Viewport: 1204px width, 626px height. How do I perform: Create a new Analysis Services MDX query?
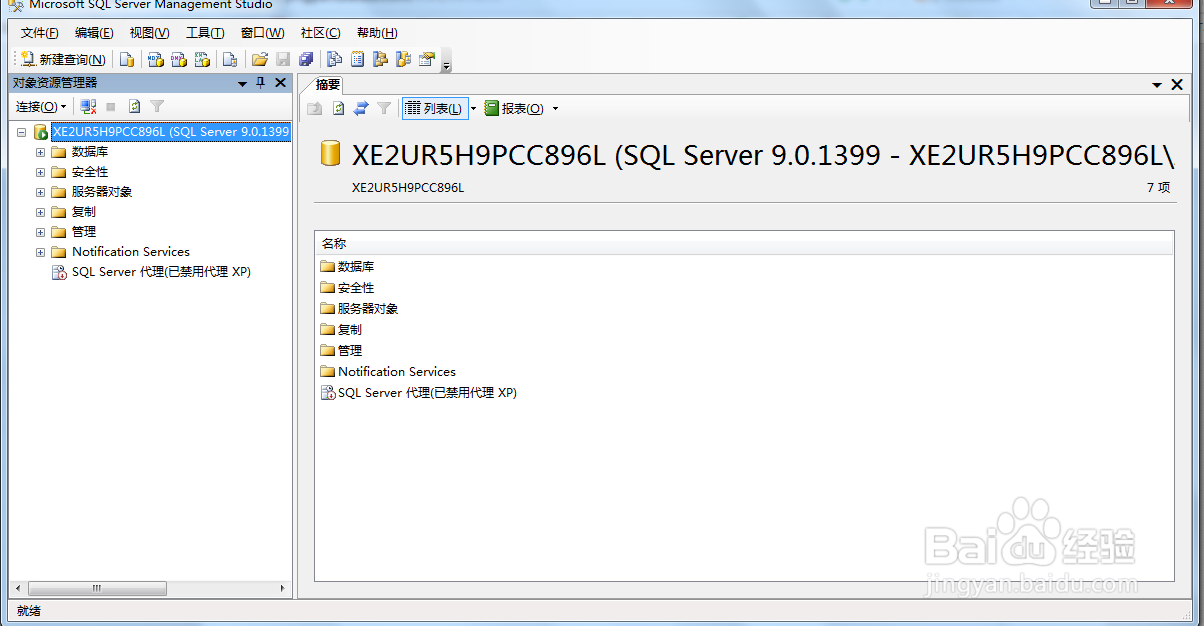click(156, 60)
